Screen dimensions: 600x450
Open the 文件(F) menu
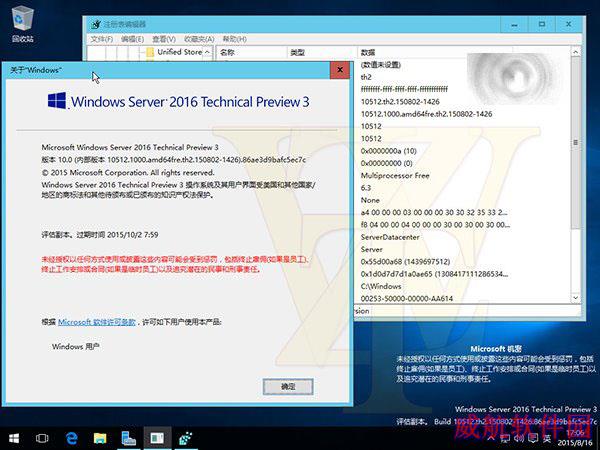click(102, 39)
